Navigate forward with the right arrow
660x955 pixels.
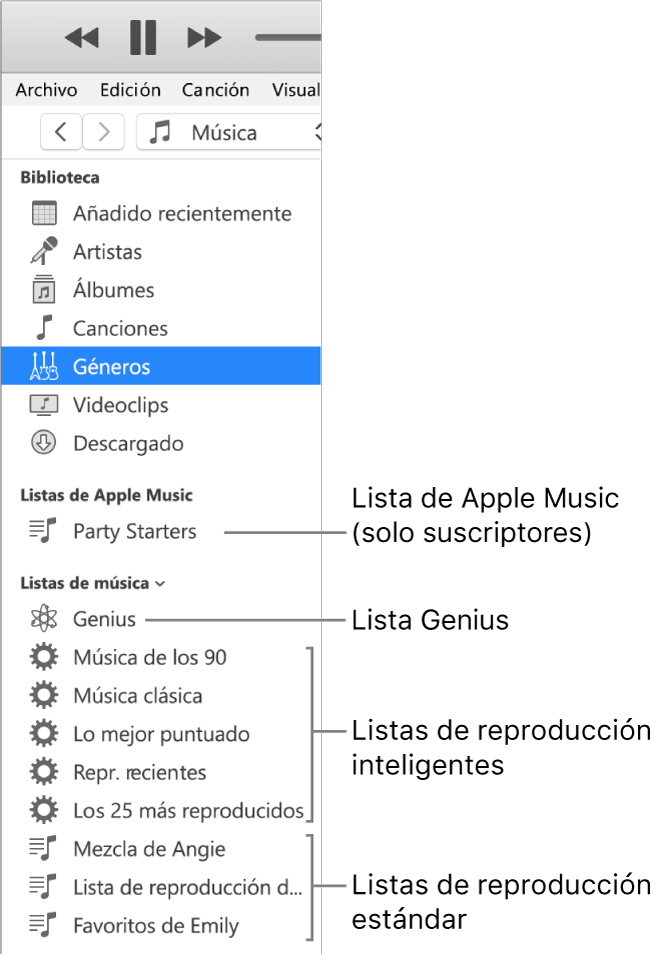pyautogui.click(x=103, y=131)
